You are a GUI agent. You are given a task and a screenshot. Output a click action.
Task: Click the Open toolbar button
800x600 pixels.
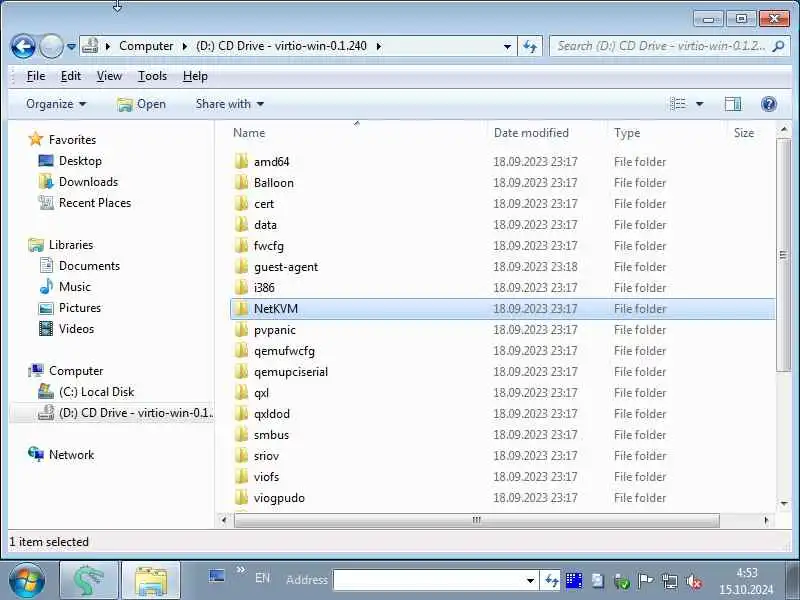[x=141, y=104]
